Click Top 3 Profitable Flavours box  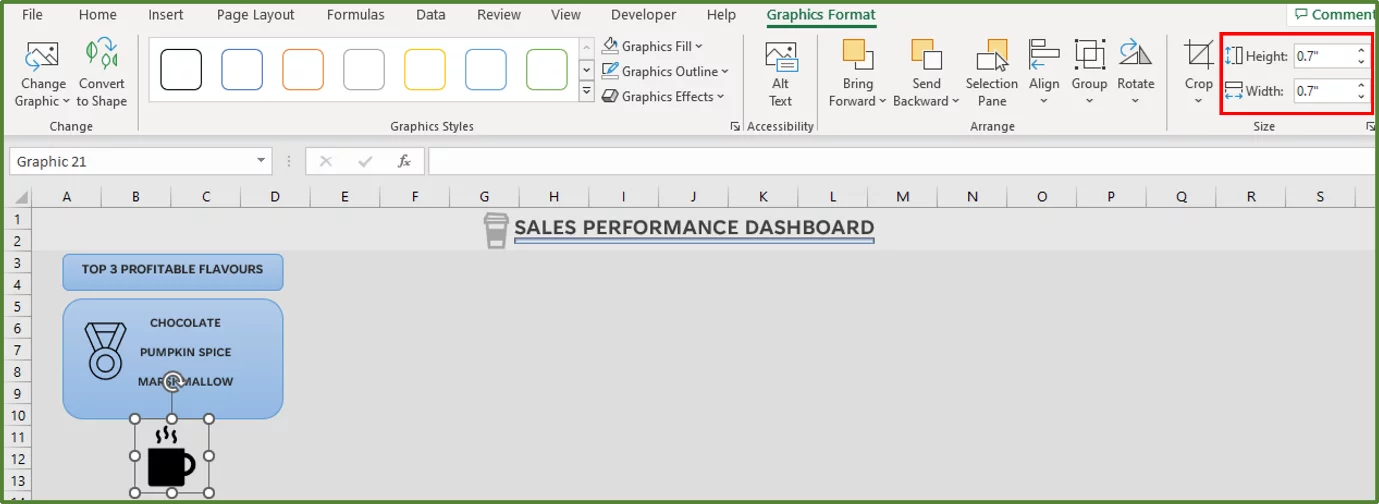[173, 271]
